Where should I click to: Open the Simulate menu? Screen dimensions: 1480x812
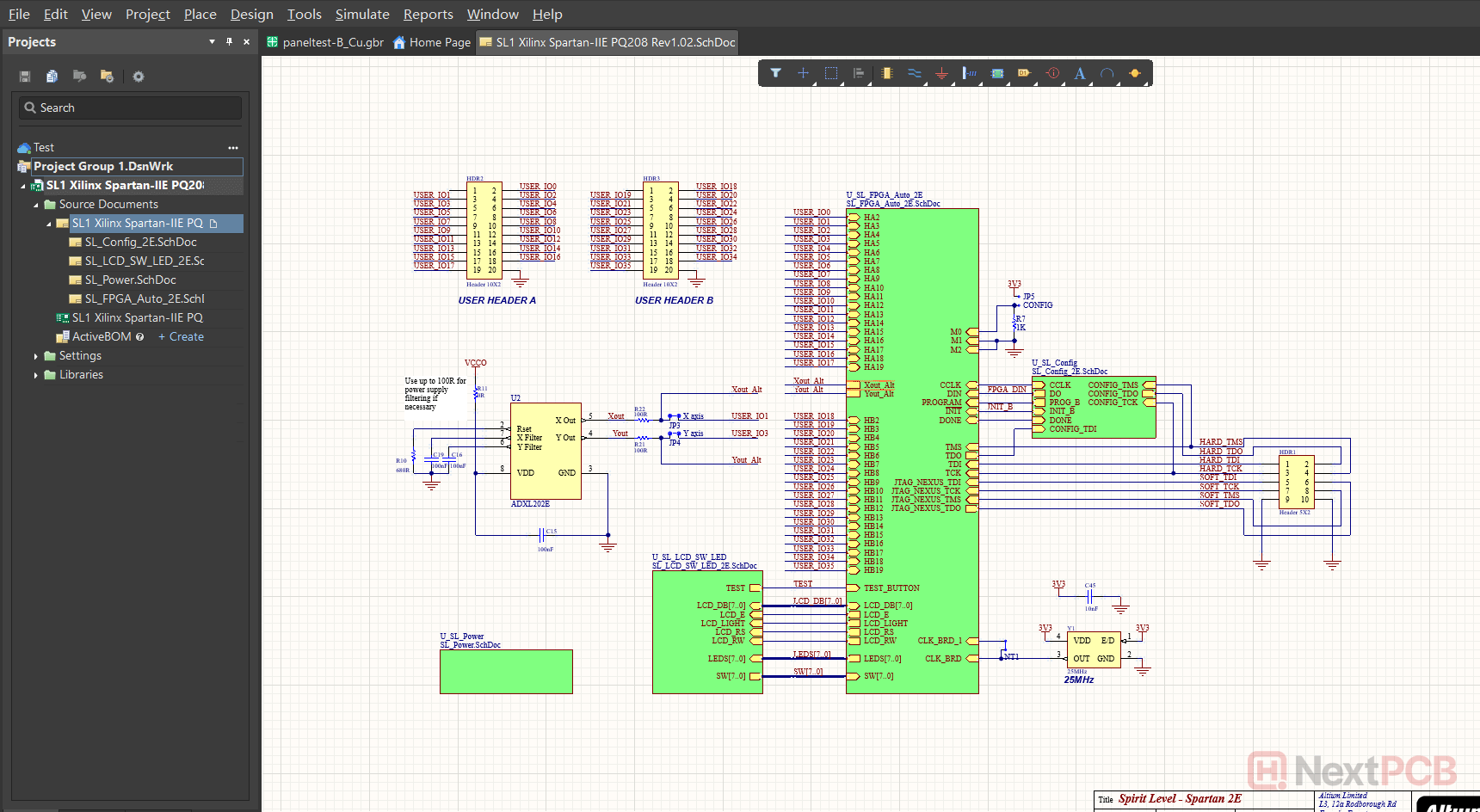coord(361,14)
